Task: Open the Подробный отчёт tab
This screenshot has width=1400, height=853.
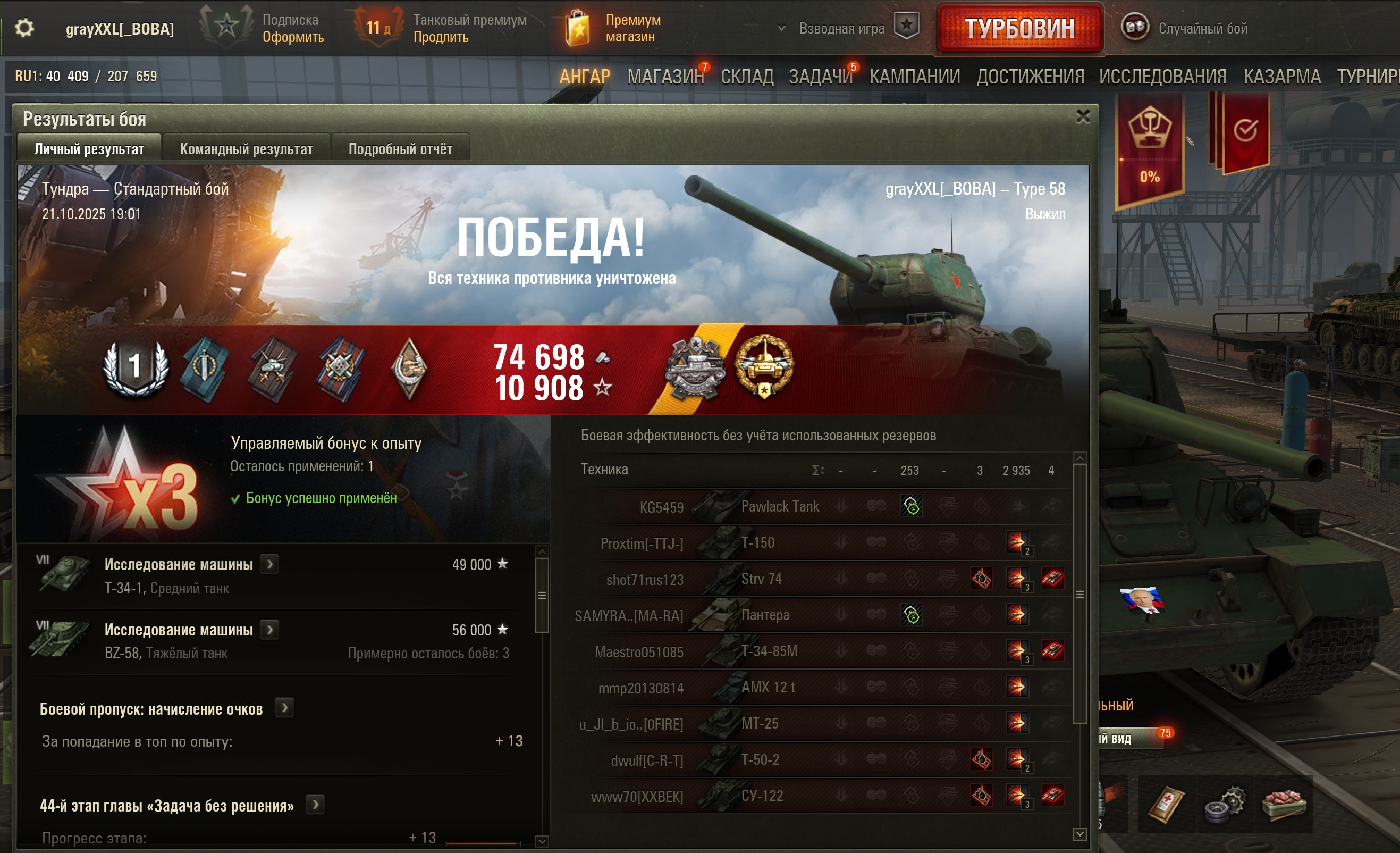Action: [x=400, y=149]
